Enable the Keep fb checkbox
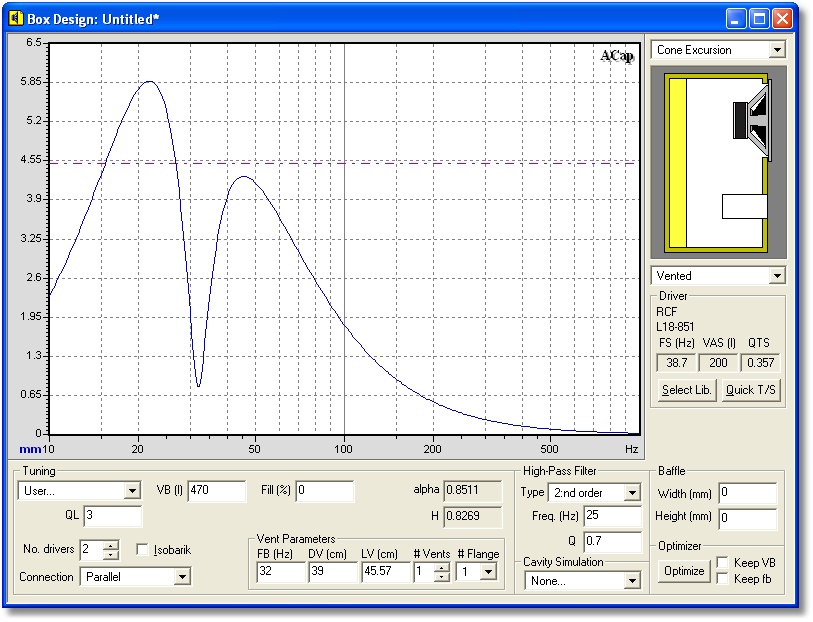Viewport: 813px width, 622px height. 722,579
